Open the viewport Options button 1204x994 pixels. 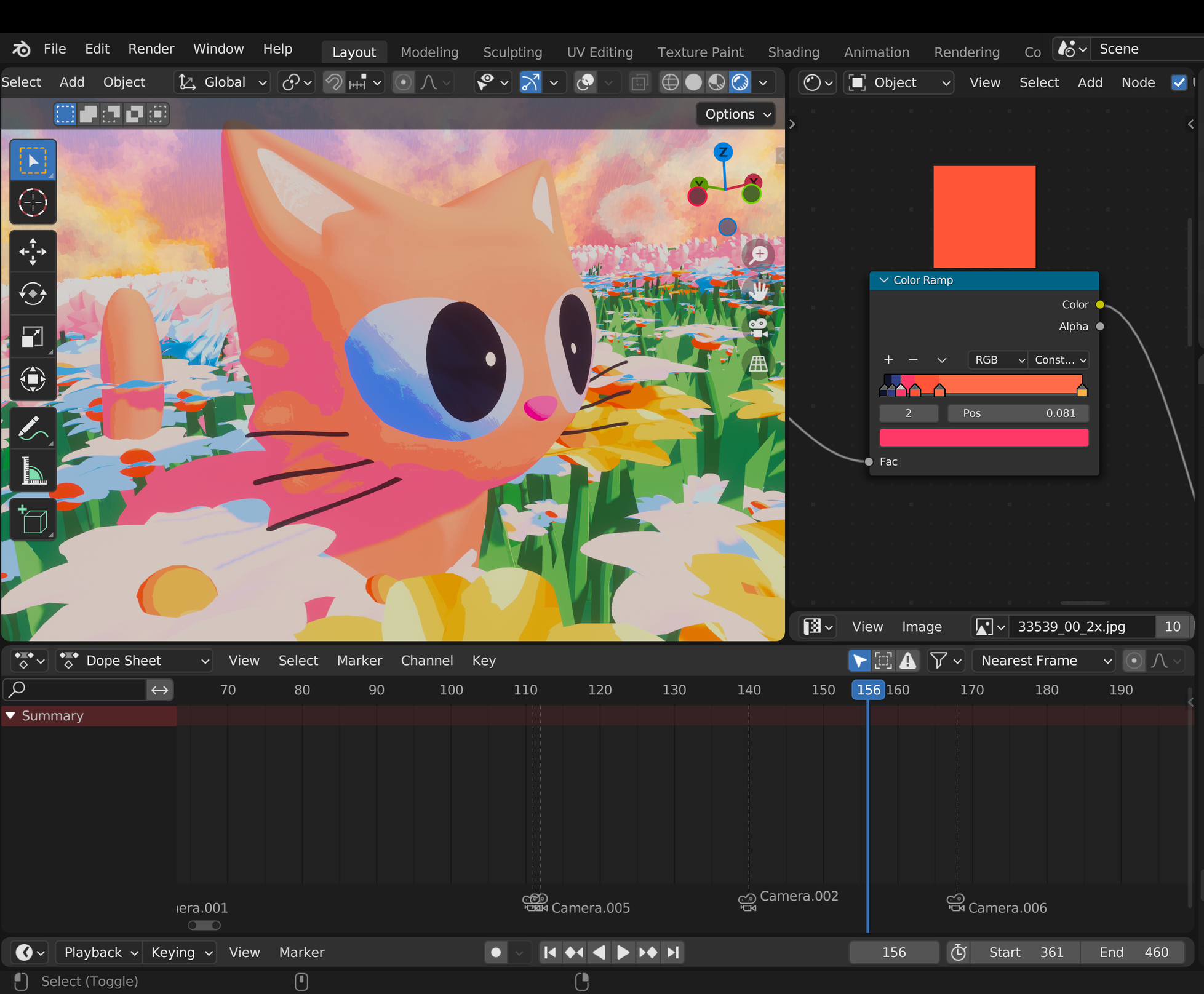click(736, 114)
